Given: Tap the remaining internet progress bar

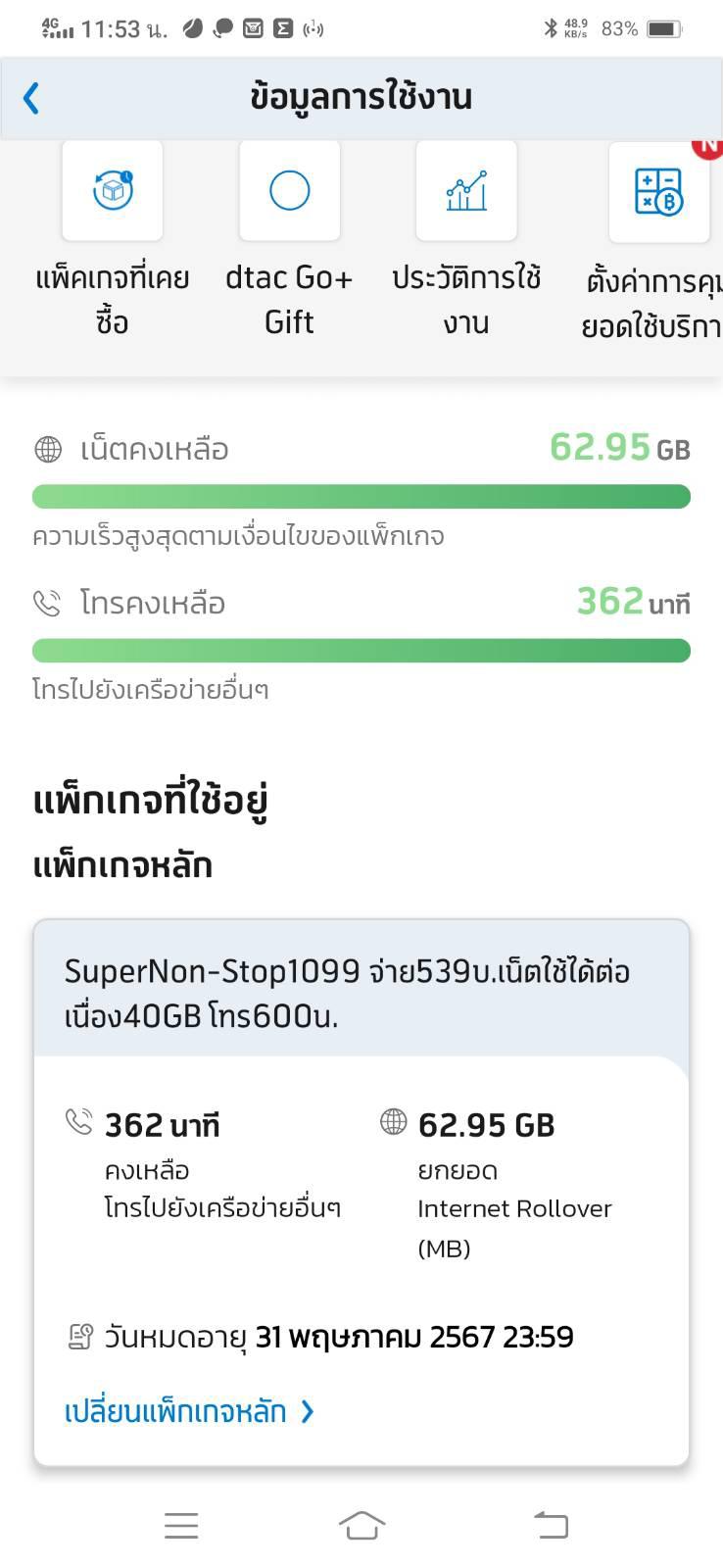Looking at the screenshot, I should coord(361,497).
